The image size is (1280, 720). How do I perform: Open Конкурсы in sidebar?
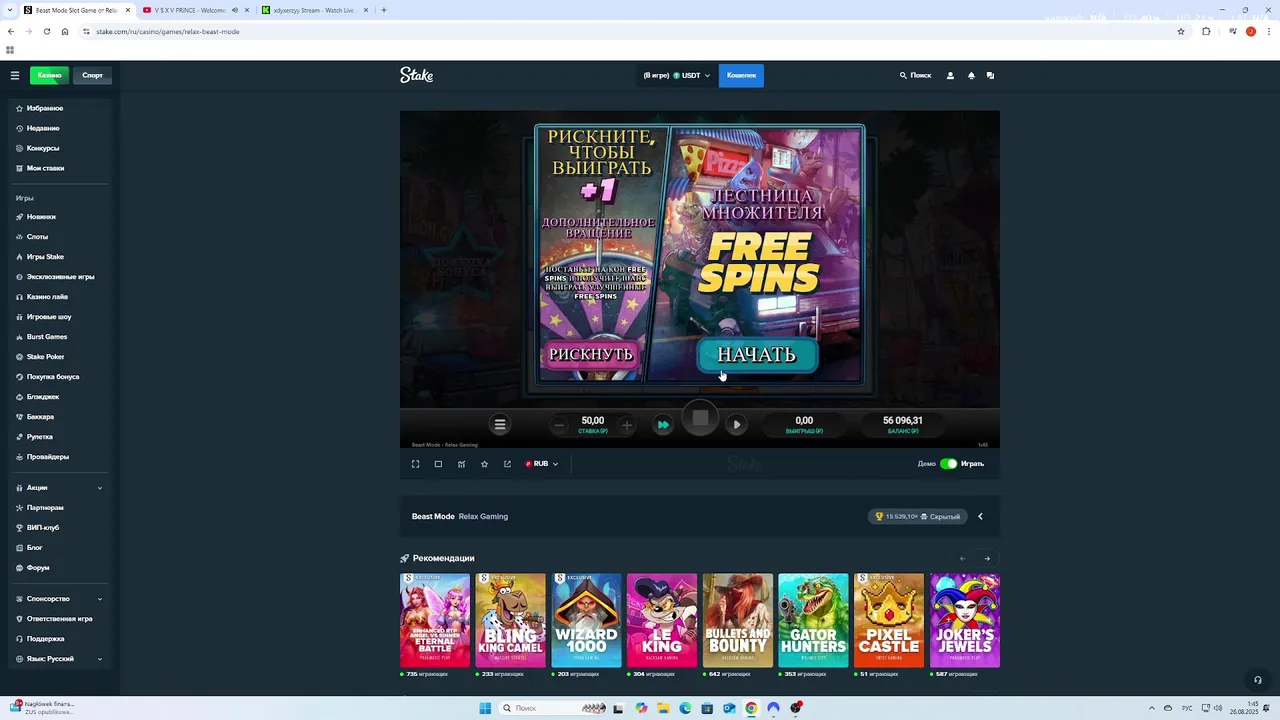pyautogui.click(x=60, y=148)
